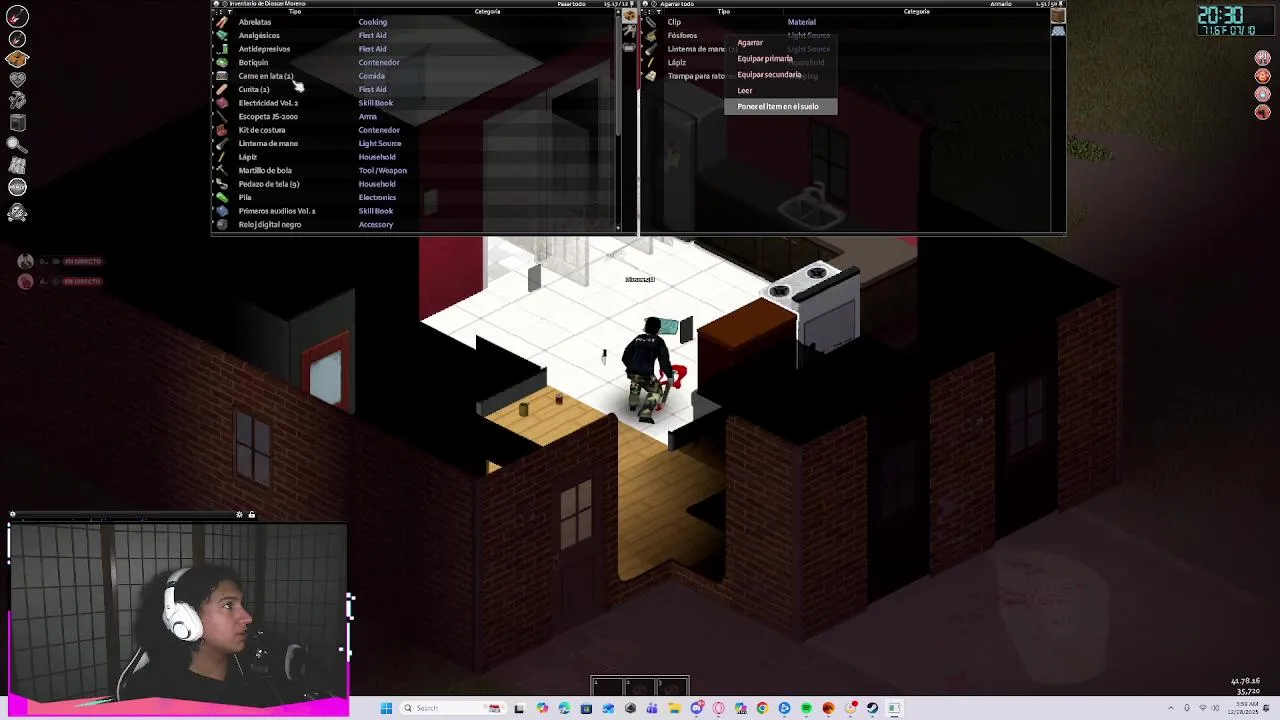
Task: Click the inventory window vertical scrollbar
Action: [618, 75]
